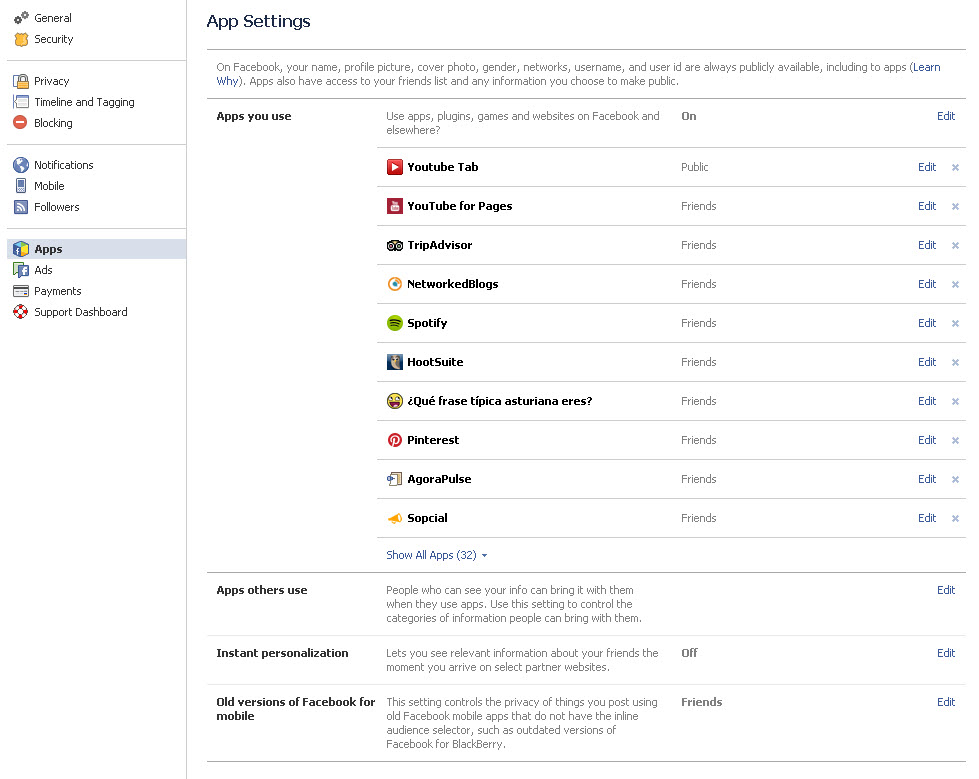Edit Youtube Tab app settings
Image resolution: width=979 pixels, height=779 pixels.
[927, 167]
